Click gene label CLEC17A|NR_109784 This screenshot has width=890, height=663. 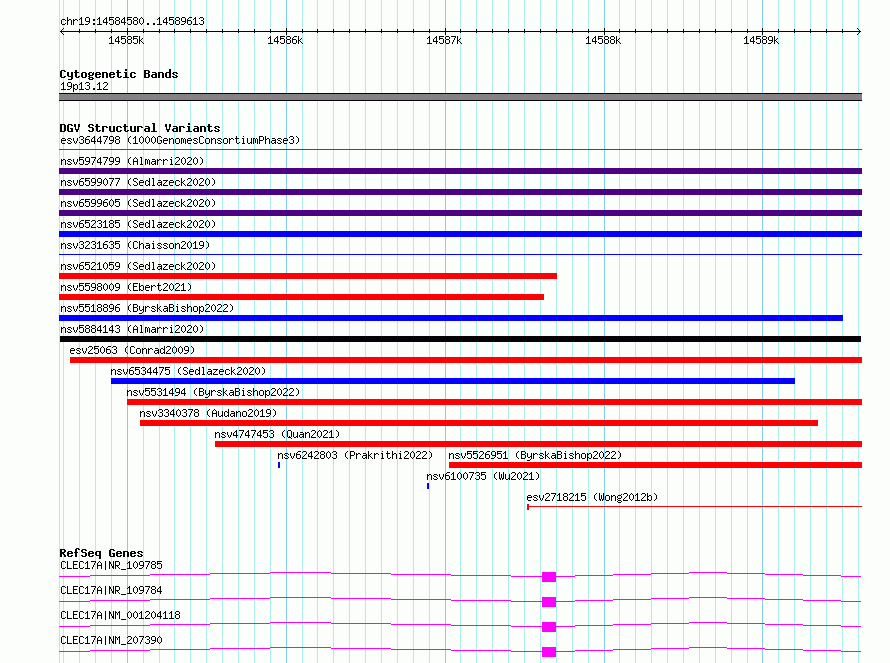point(111,590)
